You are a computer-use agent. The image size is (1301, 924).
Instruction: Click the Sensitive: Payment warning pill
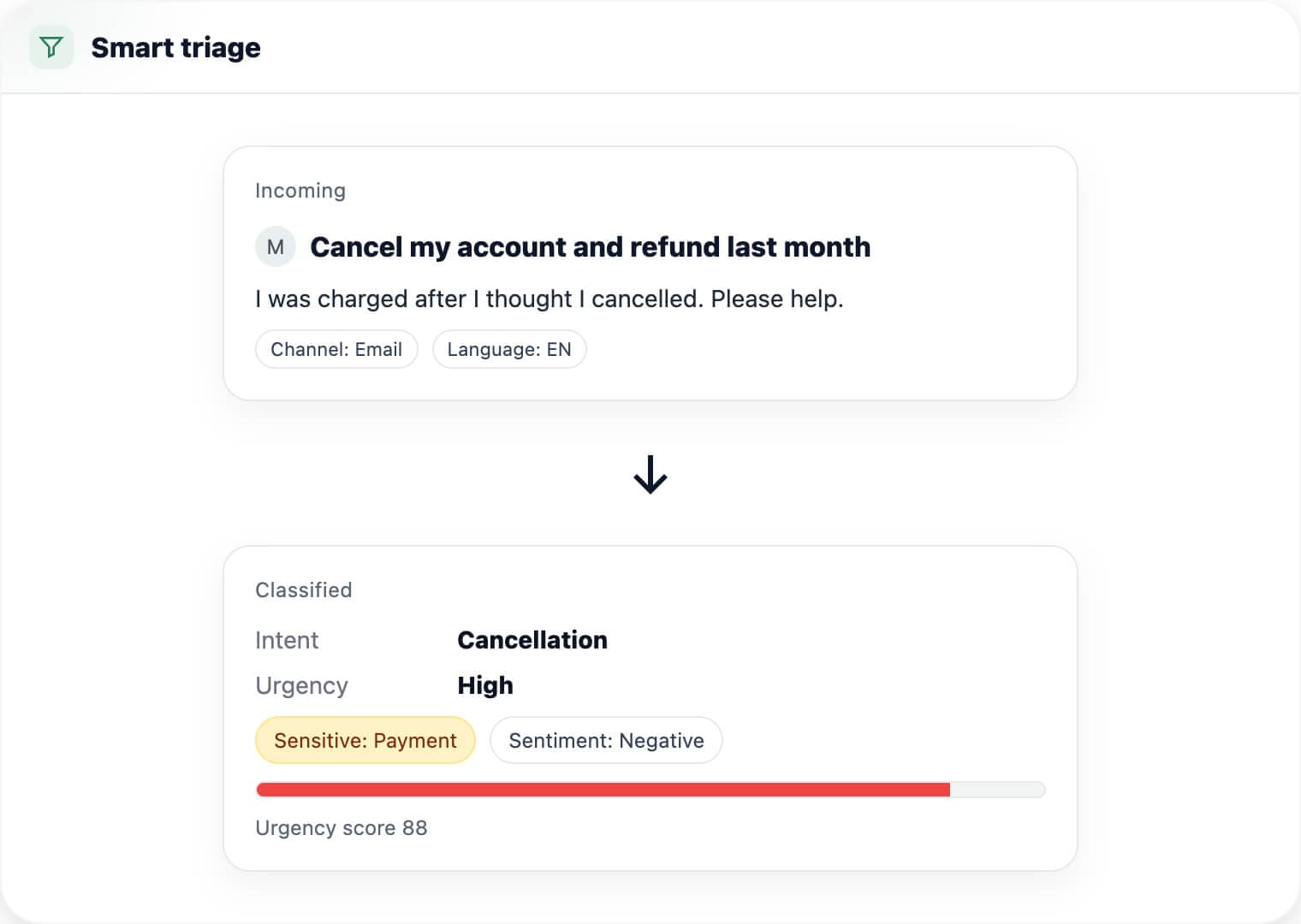(x=365, y=740)
